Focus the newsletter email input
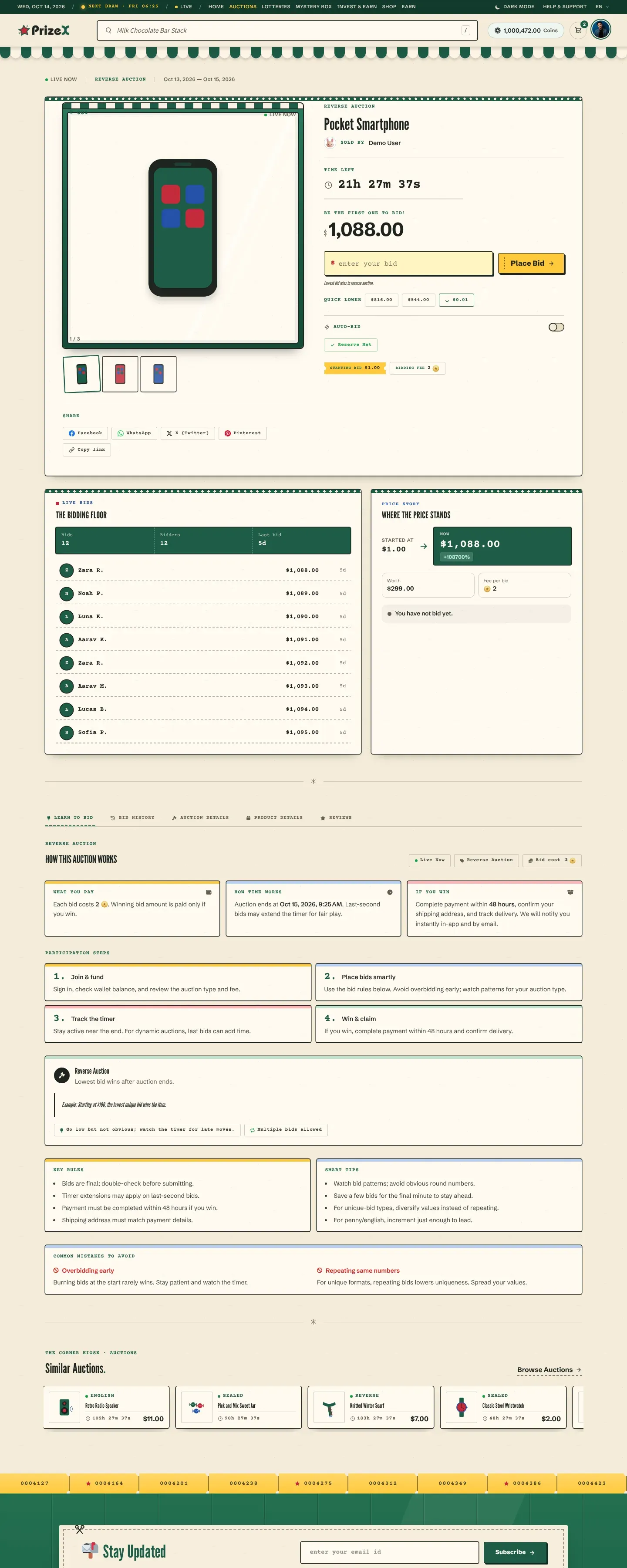This screenshot has width=627, height=1568. [x=390, y=1551]
